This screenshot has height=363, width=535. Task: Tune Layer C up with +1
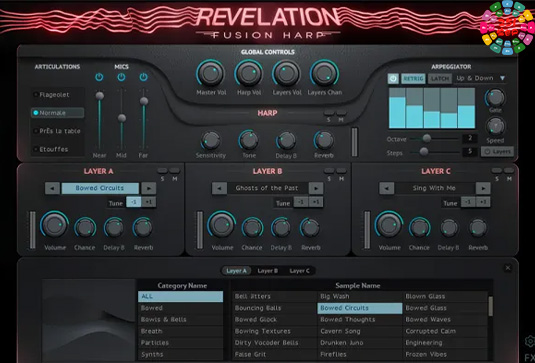(x=483, y=202)
